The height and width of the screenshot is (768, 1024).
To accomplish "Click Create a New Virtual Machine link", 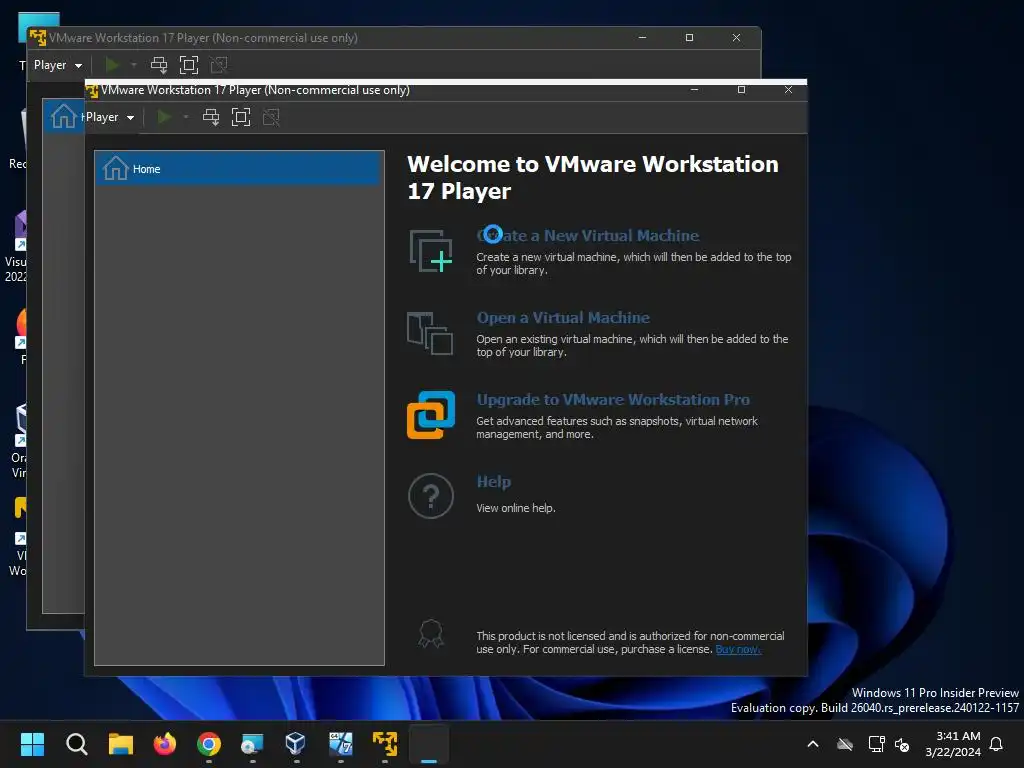I will (588, 235).
